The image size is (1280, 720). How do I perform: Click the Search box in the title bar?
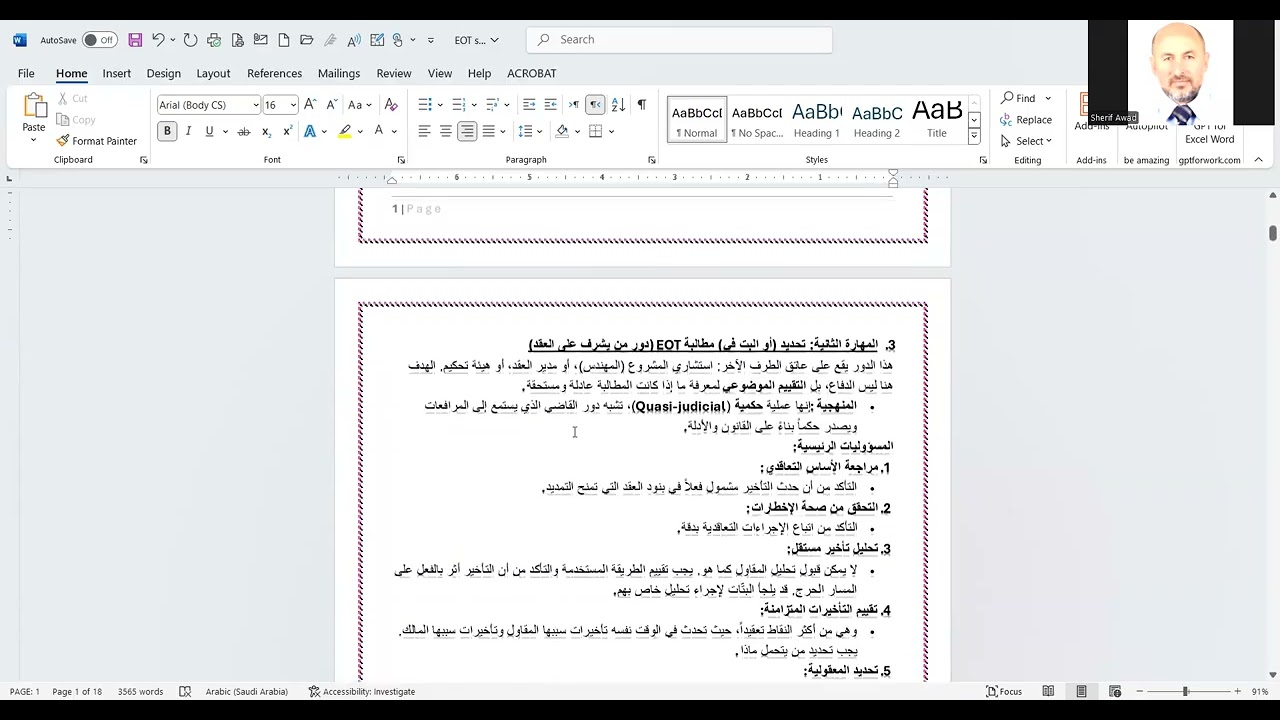[679, 40]
